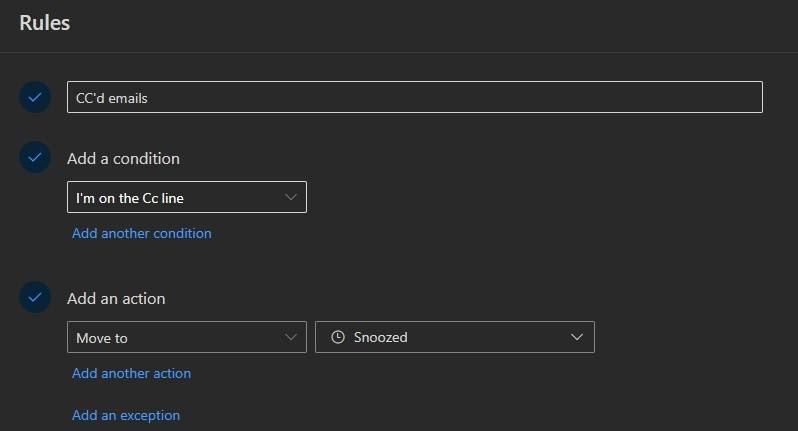
Task: Click the Add a condition section label
Action: pyautogui.click(x=123, y=158)
